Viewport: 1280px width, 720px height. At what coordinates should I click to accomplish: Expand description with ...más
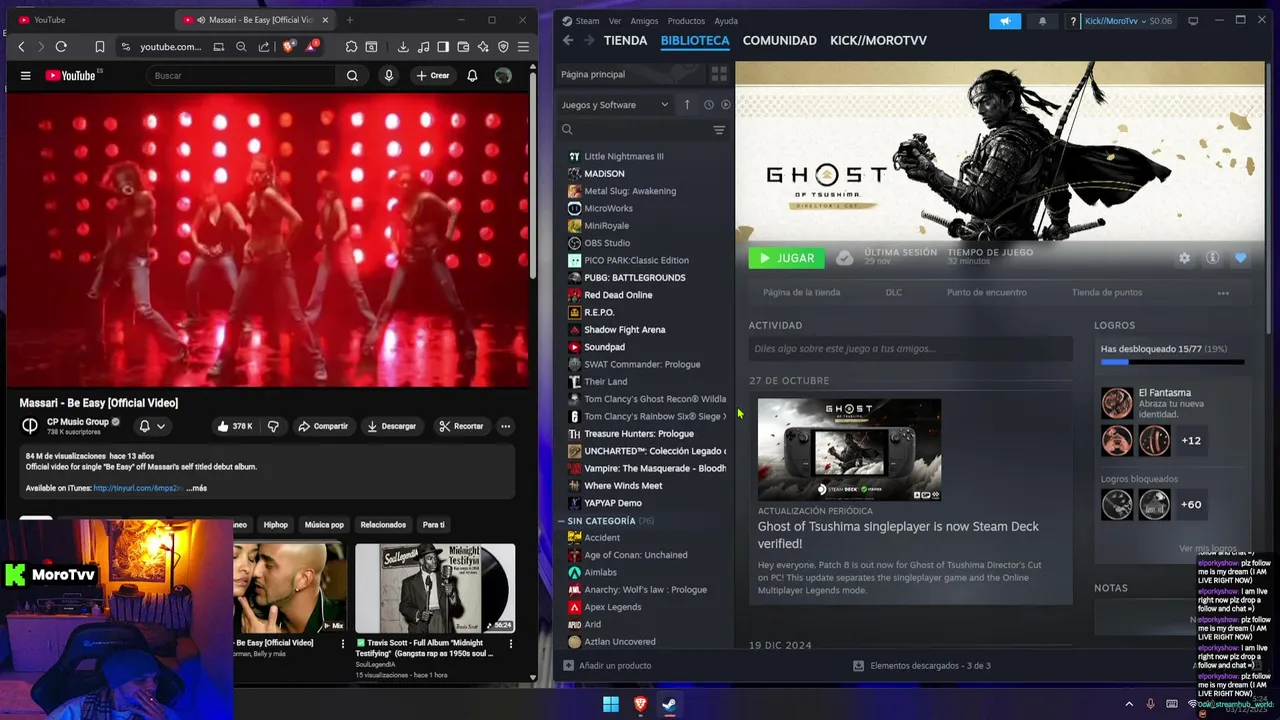pyautogui.click(x=196, y=488)
